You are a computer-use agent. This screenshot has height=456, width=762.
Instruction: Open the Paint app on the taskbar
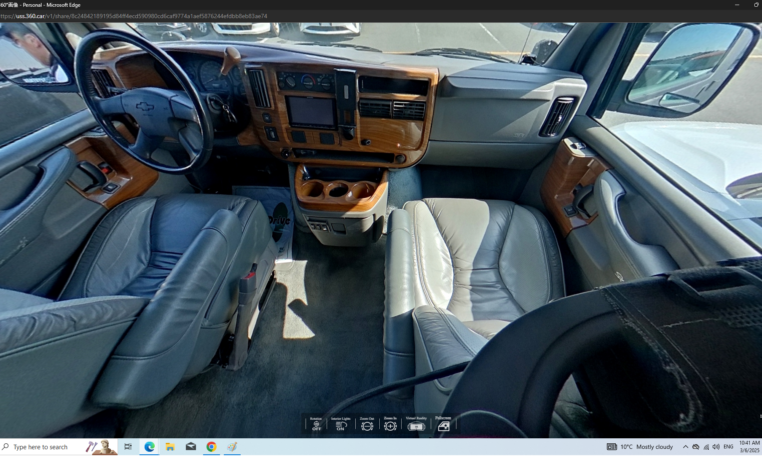pos(232,447)
